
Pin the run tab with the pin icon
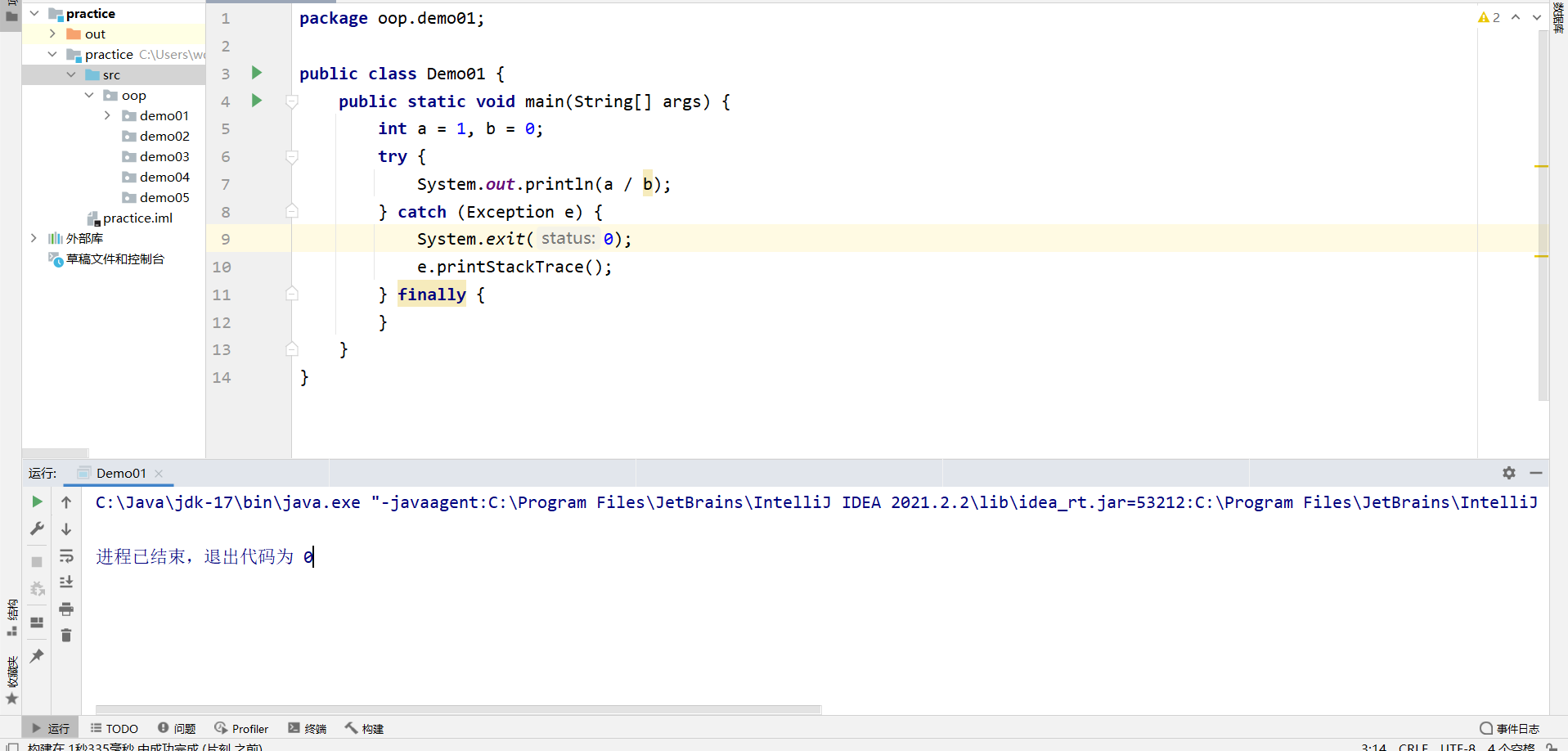37,656
